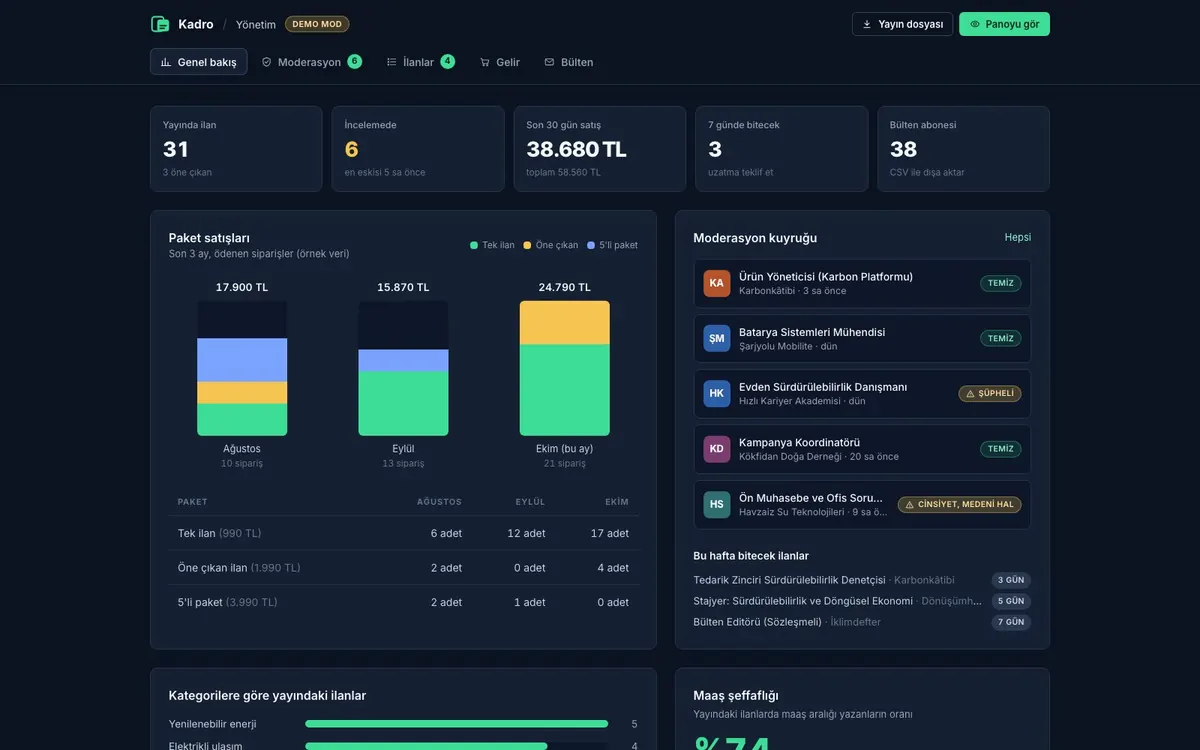The height and width of the screenshot is (750, 1200).
Task: Click the "24.790 TL" total above Ekim bar
Action: 565,287
